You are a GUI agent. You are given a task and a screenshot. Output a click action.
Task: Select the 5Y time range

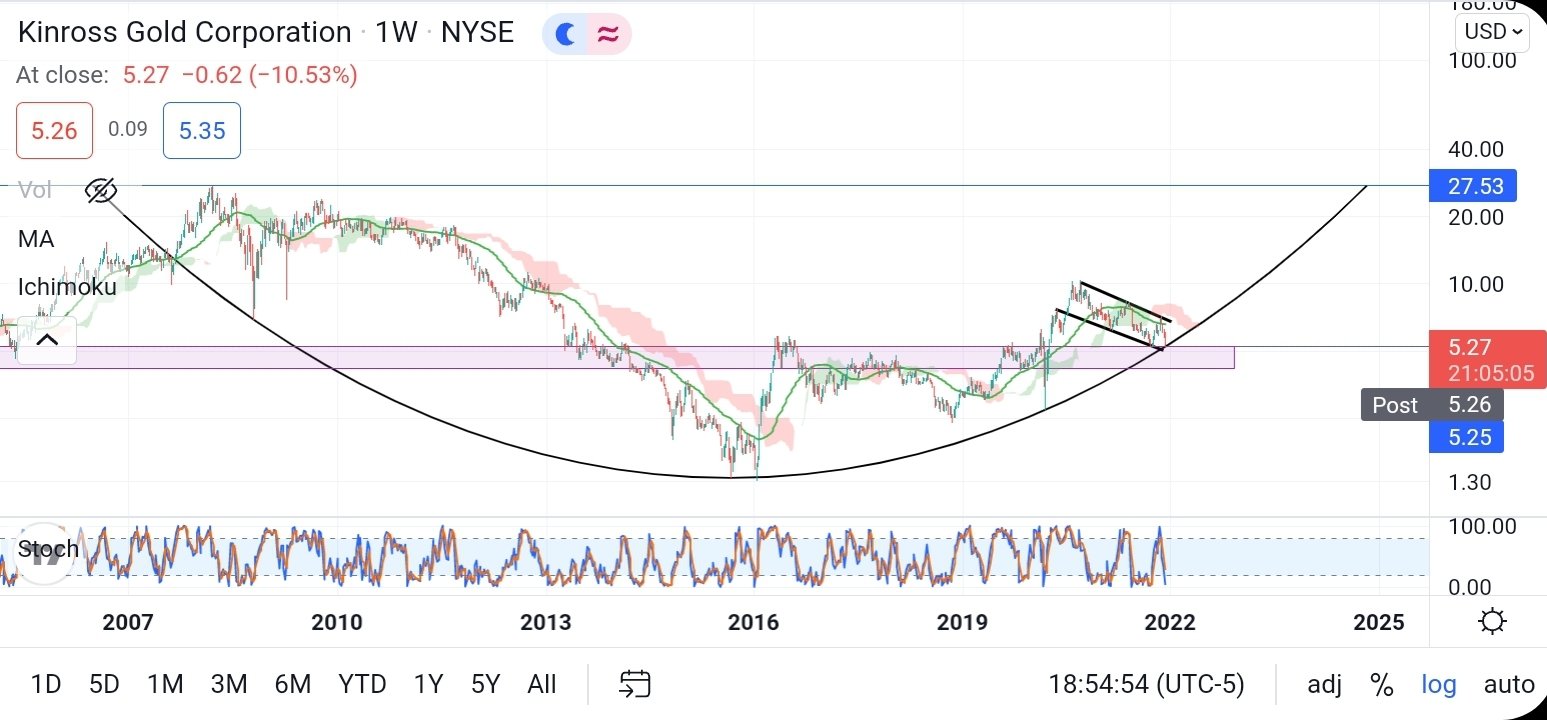click(485, 684)
